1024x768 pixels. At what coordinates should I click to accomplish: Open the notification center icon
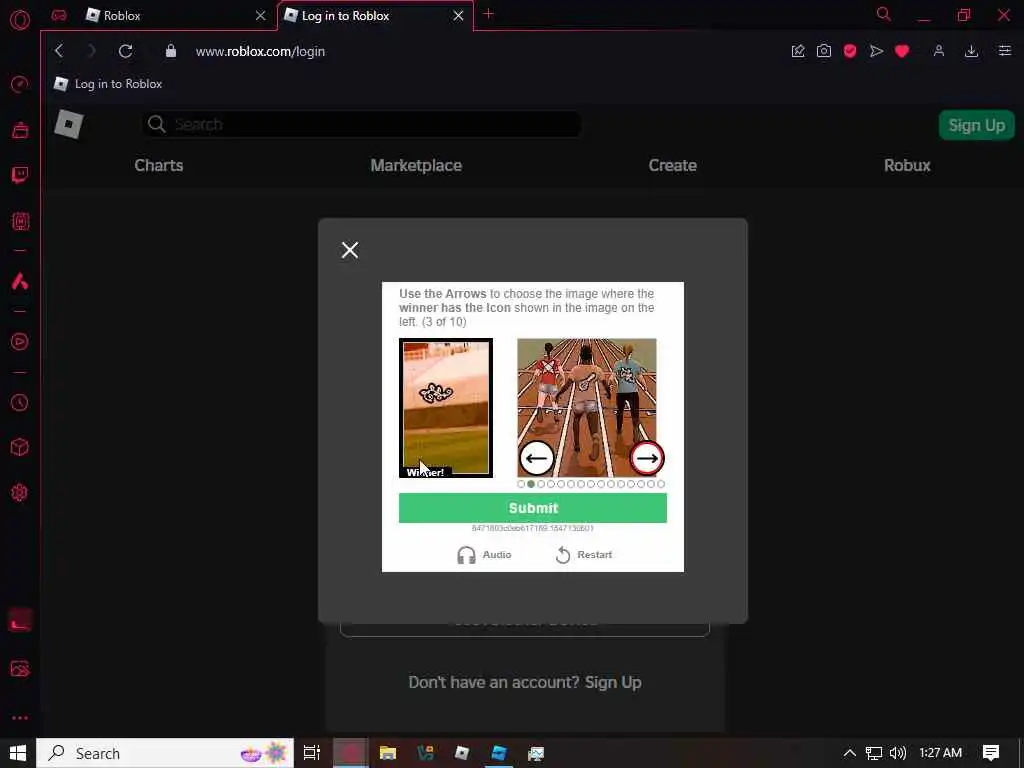click(991, 753)
